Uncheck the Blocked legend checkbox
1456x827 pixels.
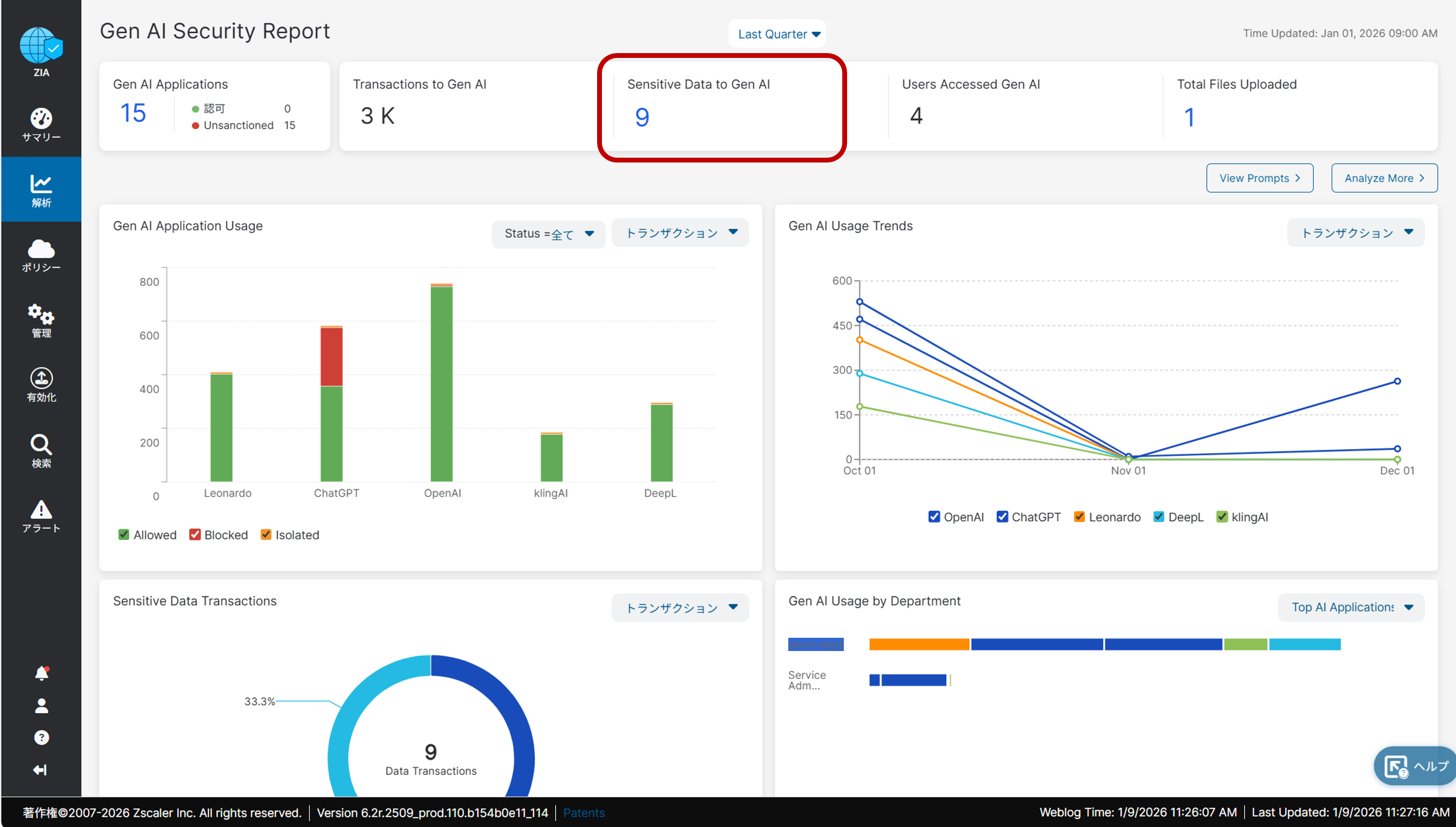pos(195,535)
